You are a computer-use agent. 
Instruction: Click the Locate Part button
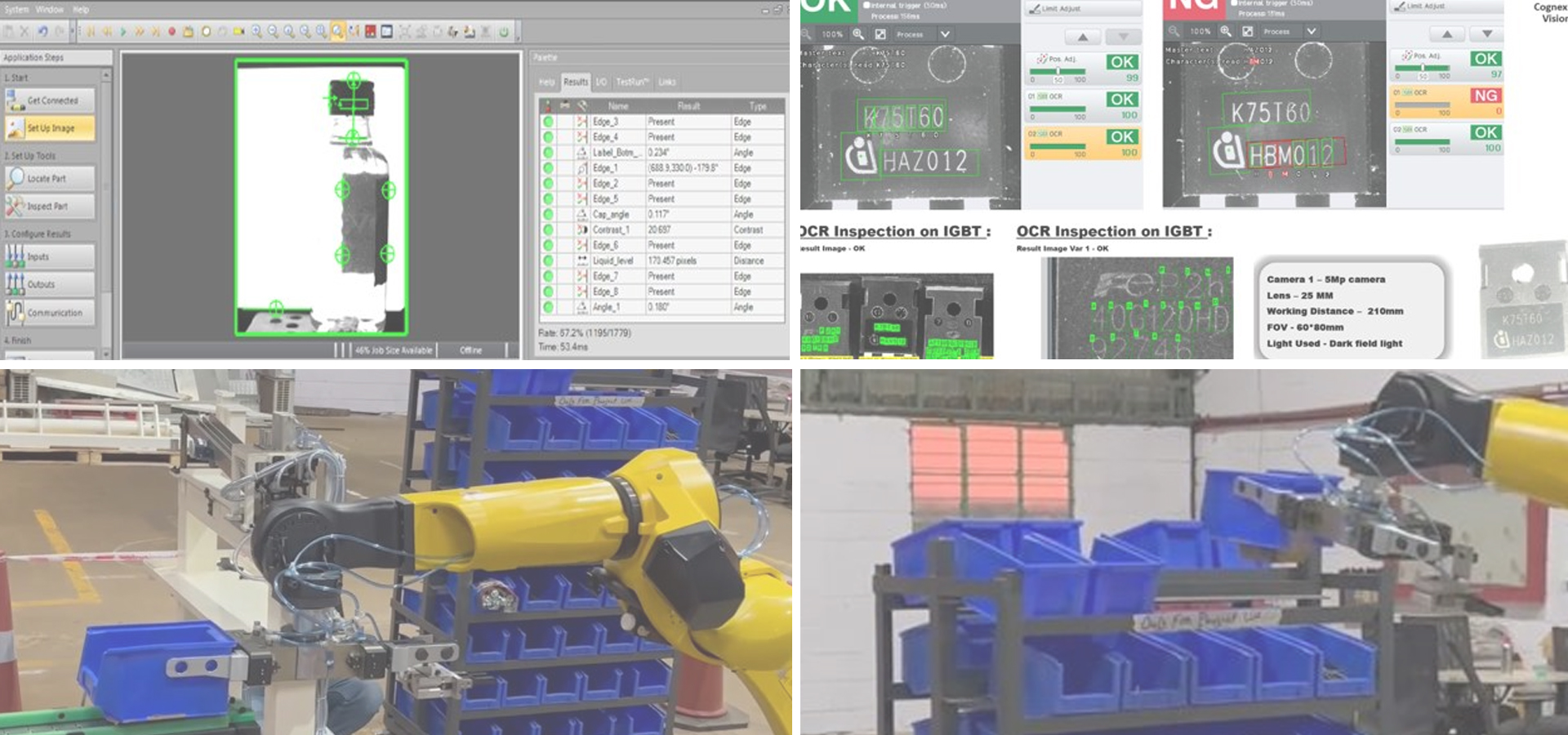click(50, 178)
